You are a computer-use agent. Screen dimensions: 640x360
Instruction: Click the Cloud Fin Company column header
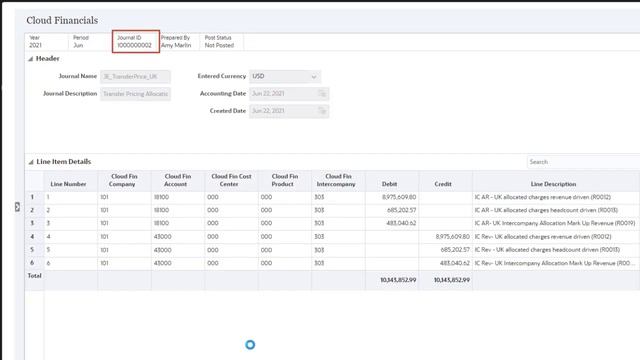(x=124, y=180)
